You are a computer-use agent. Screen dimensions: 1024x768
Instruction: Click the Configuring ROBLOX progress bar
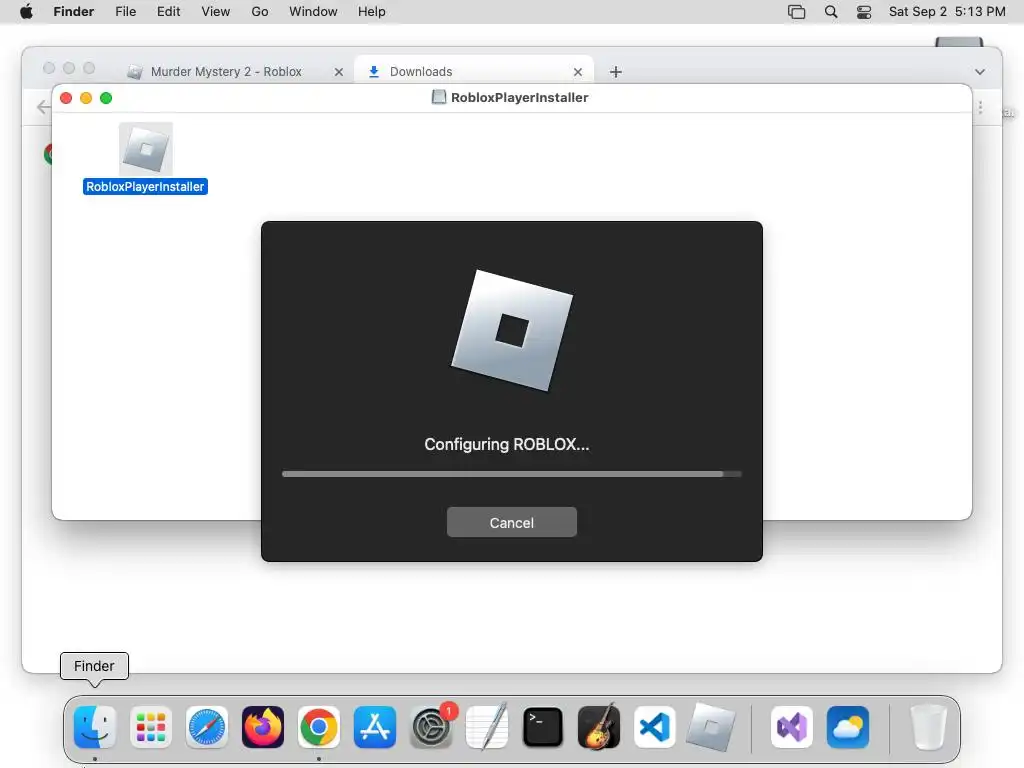point(512,474)
